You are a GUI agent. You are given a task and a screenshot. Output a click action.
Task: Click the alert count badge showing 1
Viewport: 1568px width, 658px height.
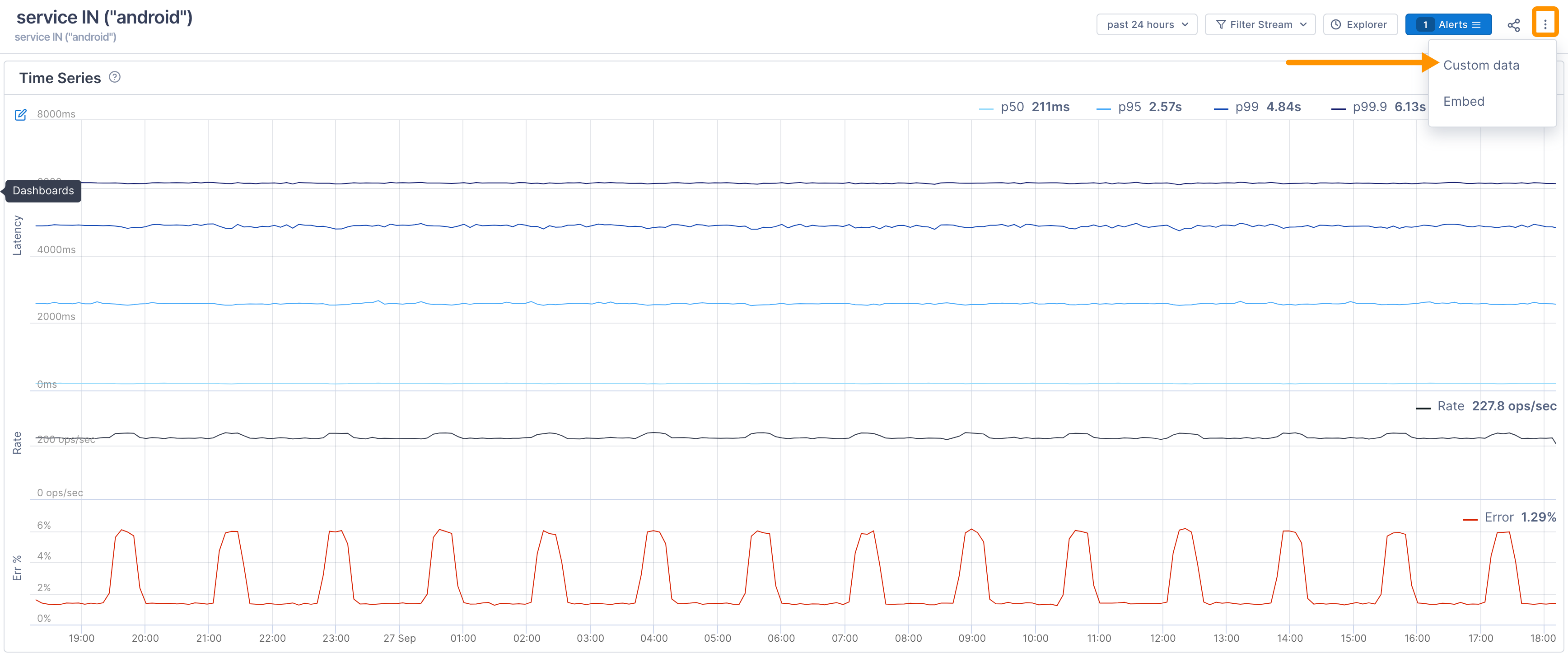point(1425,25)
